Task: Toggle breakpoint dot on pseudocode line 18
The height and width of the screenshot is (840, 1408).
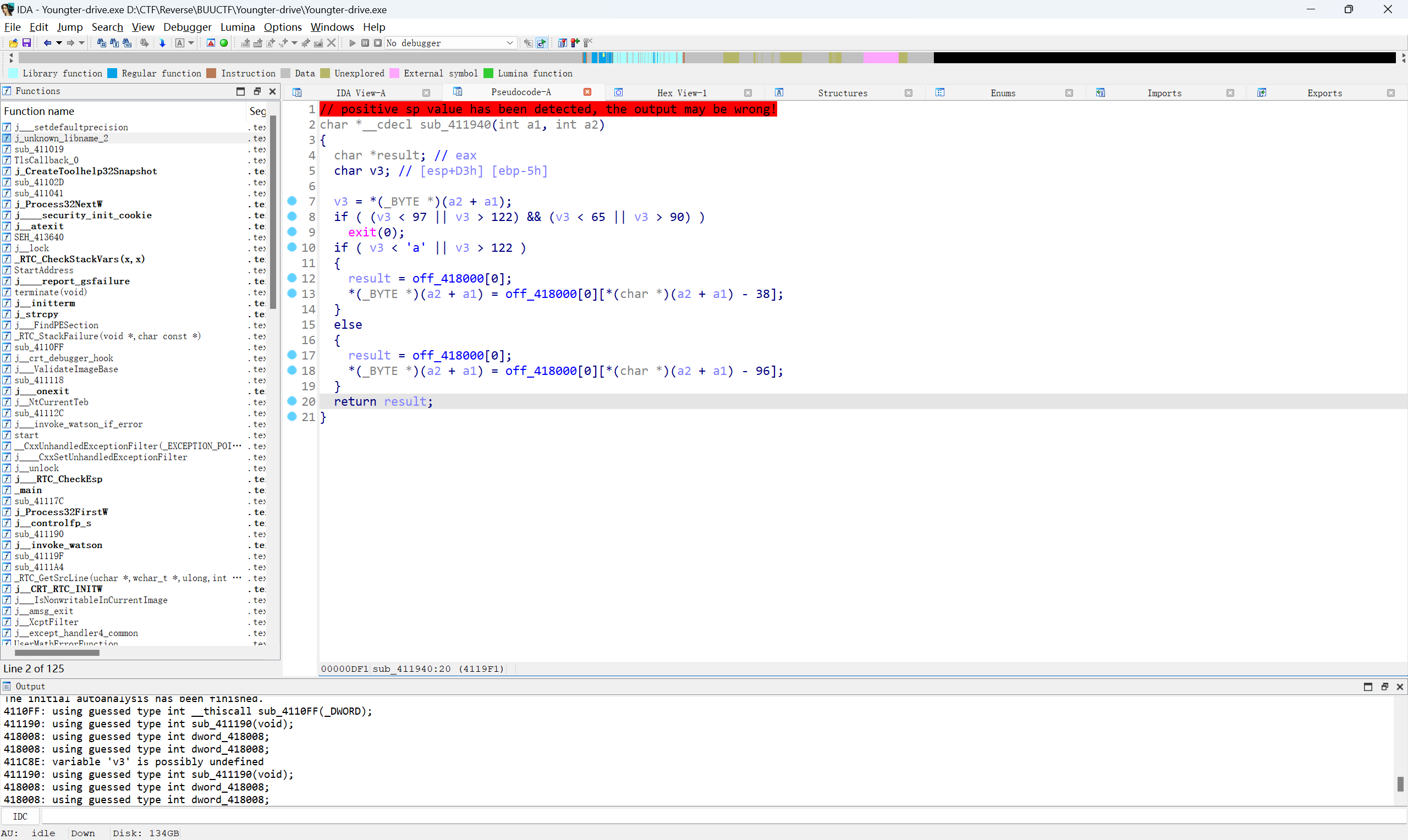Action: pyautogui.click(x=292, y=370)
